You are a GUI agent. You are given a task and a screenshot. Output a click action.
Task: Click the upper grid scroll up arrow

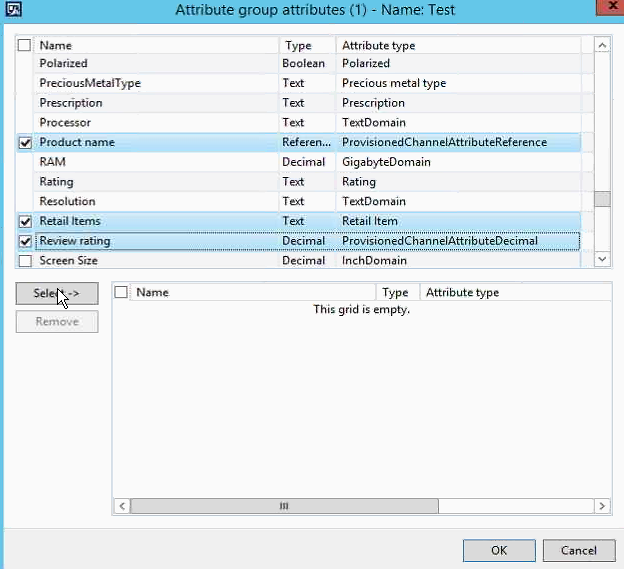[x=602, y=45]
